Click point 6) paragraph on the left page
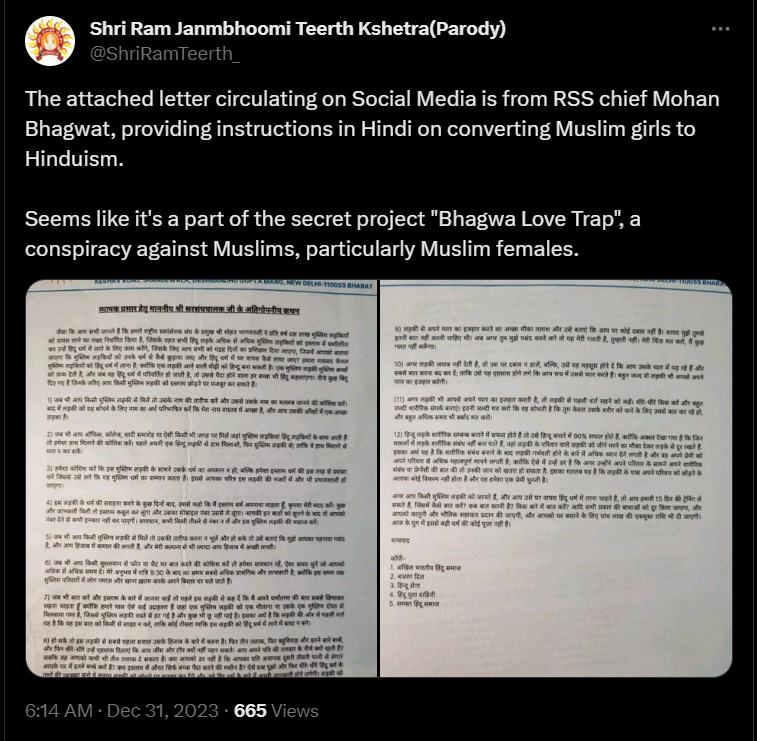The width and height of the screenshot is (757, 741). tap(195, 572)
